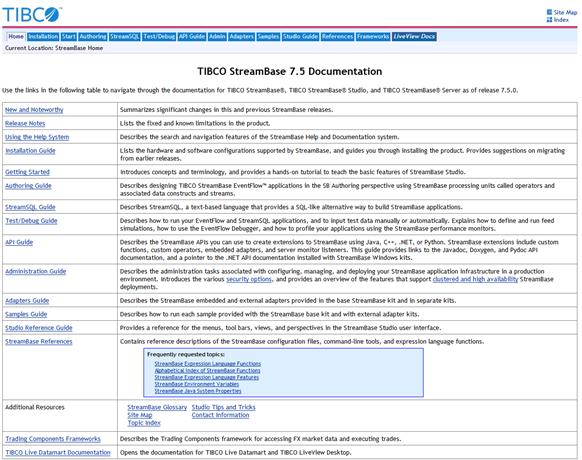Image resolution: width=582 pixels, height=460 pixels.
Task: Open the Adapters Guide link
Action: point(27,301)
